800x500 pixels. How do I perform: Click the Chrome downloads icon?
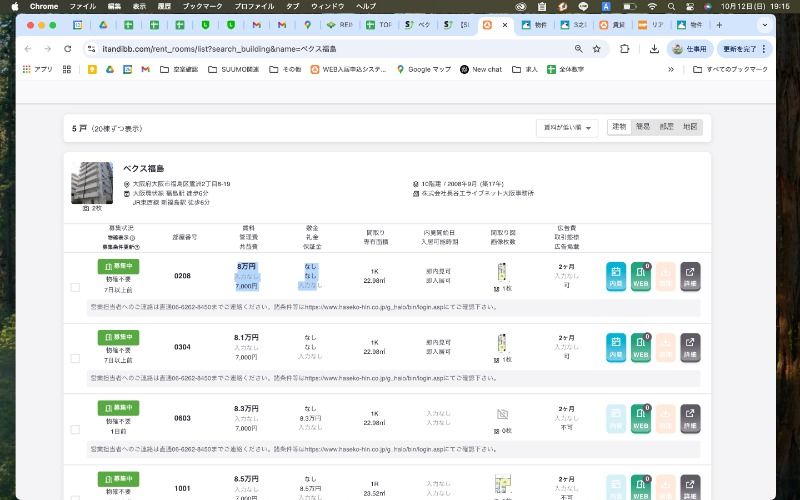click(654, 48)
